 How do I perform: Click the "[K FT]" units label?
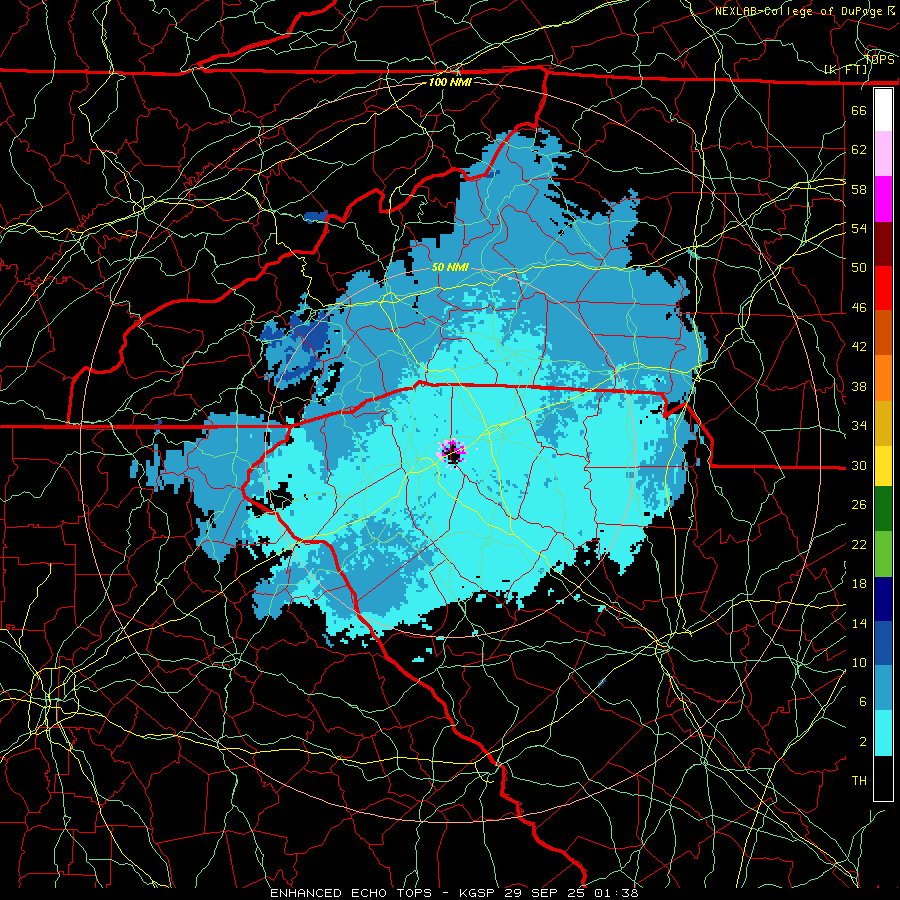point(846,70)
